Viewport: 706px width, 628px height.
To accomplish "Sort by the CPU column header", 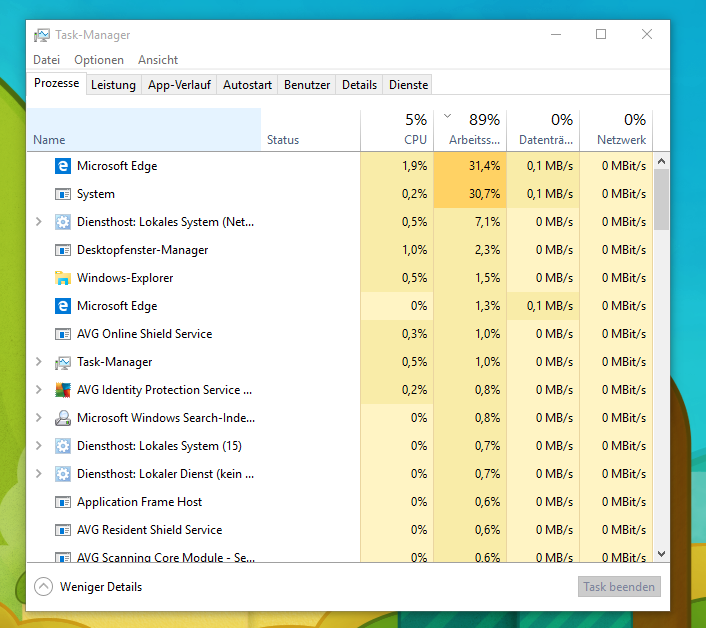I will (x=397, y=130).
